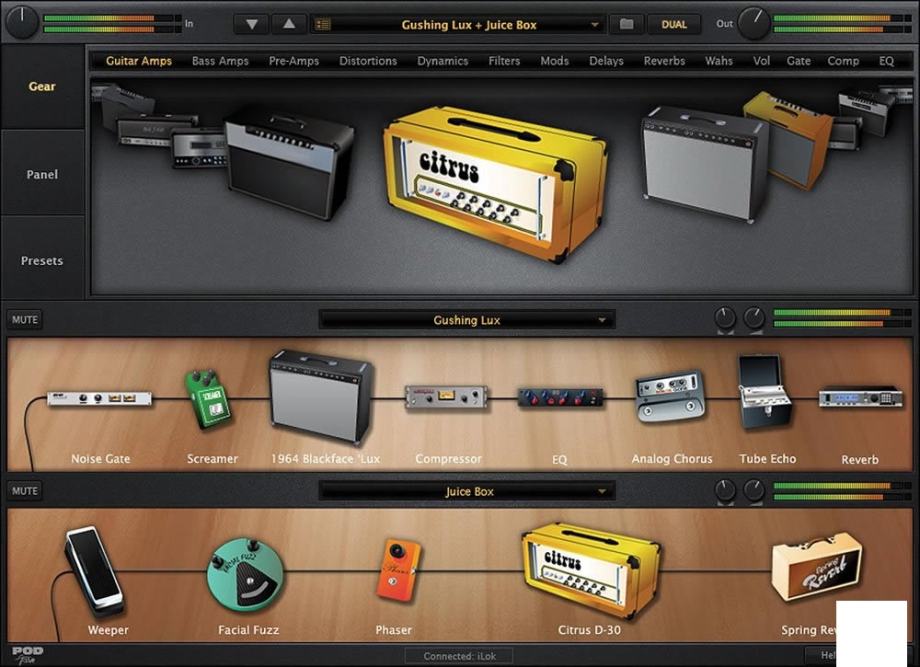Click the Weeper wah pedal
The width and height of the screenshot is (920, 667).
[x=95, y=569]
